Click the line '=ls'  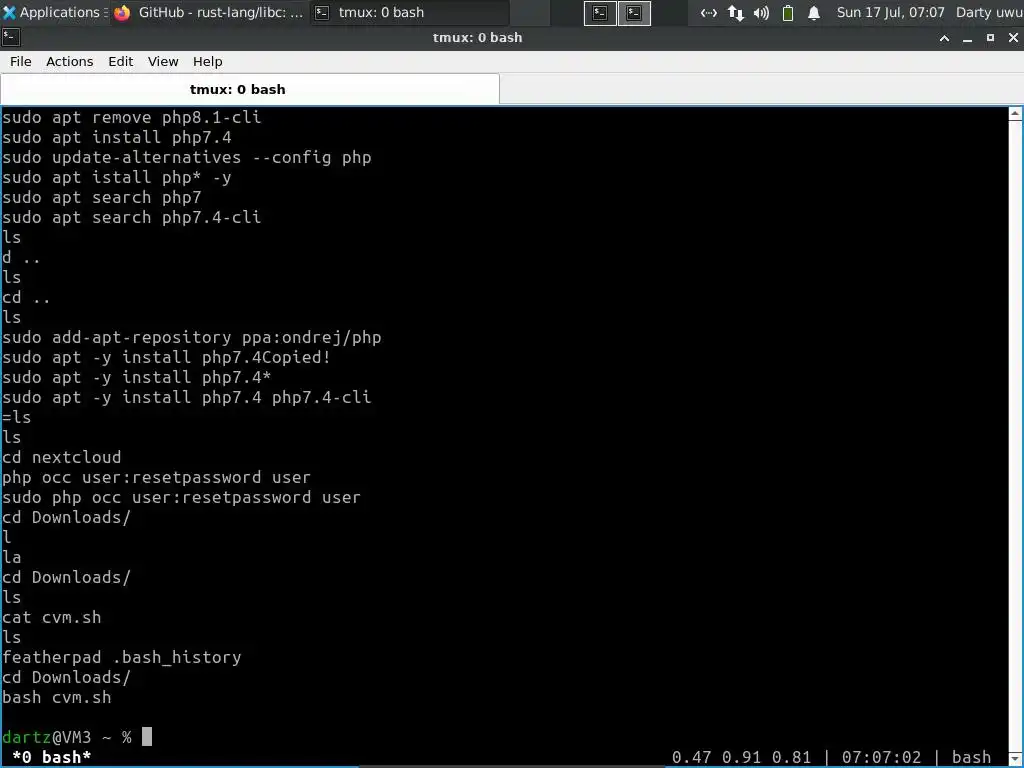(x=16, y=417)
